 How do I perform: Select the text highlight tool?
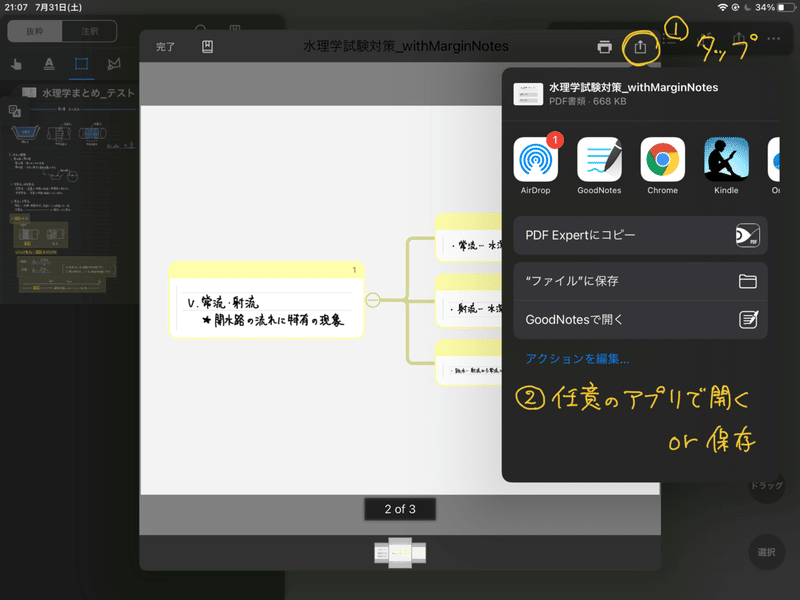[48, 63]
